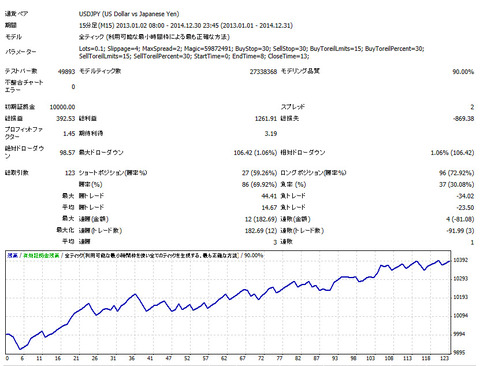
Task: Click the "スプレッド" label
Action: click(293, 107)
